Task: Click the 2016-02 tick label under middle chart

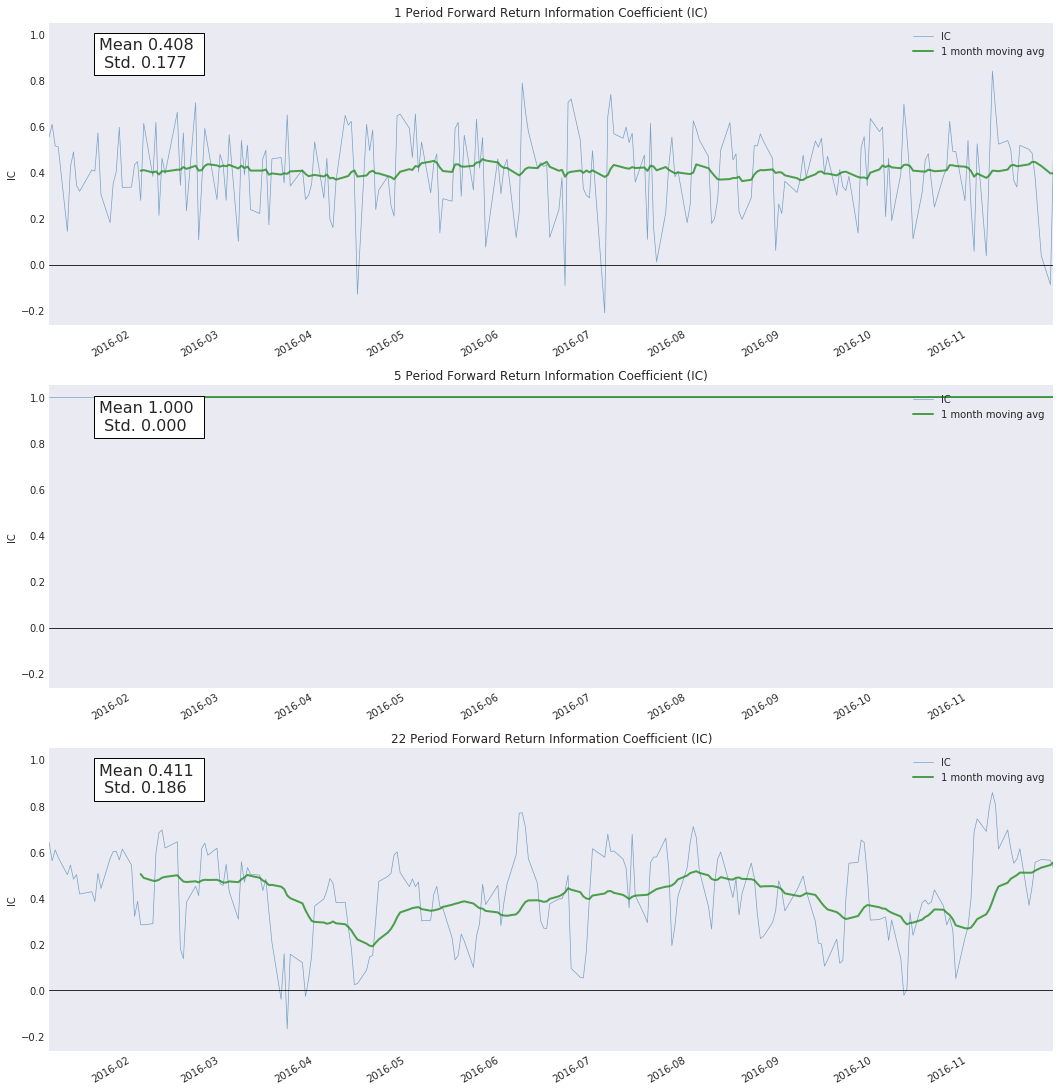Action: coord(111,706)
